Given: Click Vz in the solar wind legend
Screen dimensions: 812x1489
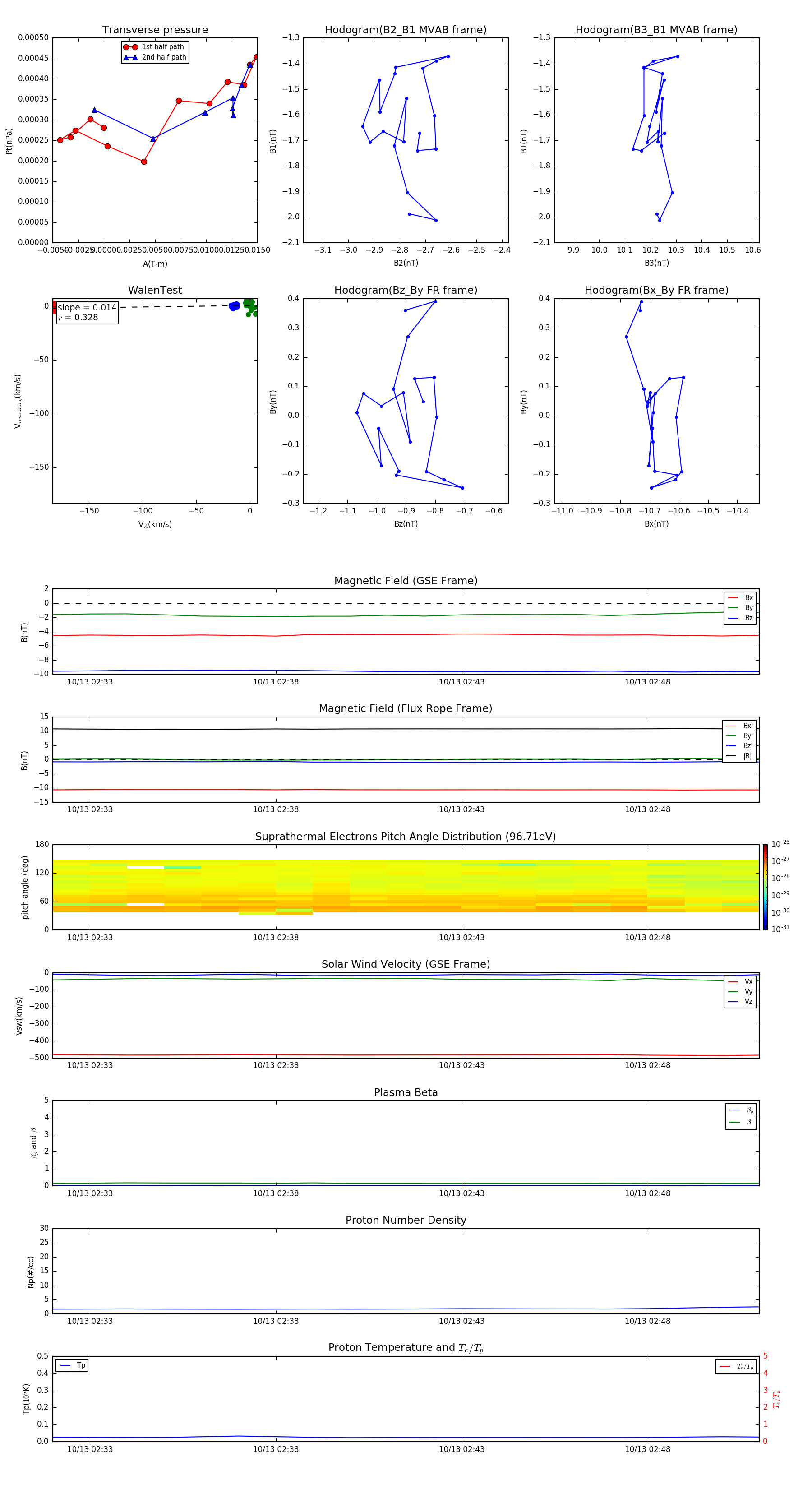Looking at the screenshot, I should [741, 1001].
